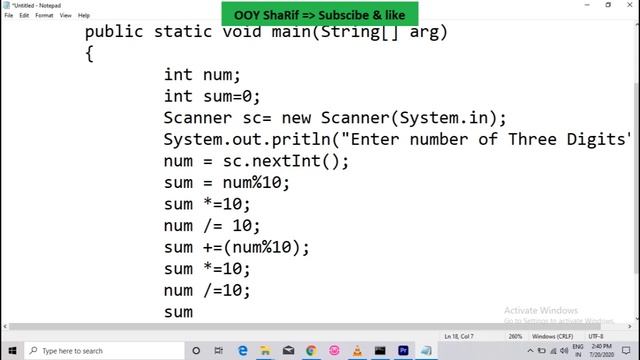The height and width of the screenshot is (360, 640).
Task: Click the 'num = sc.nextInt();' line
Action: (x=256, y=161)
